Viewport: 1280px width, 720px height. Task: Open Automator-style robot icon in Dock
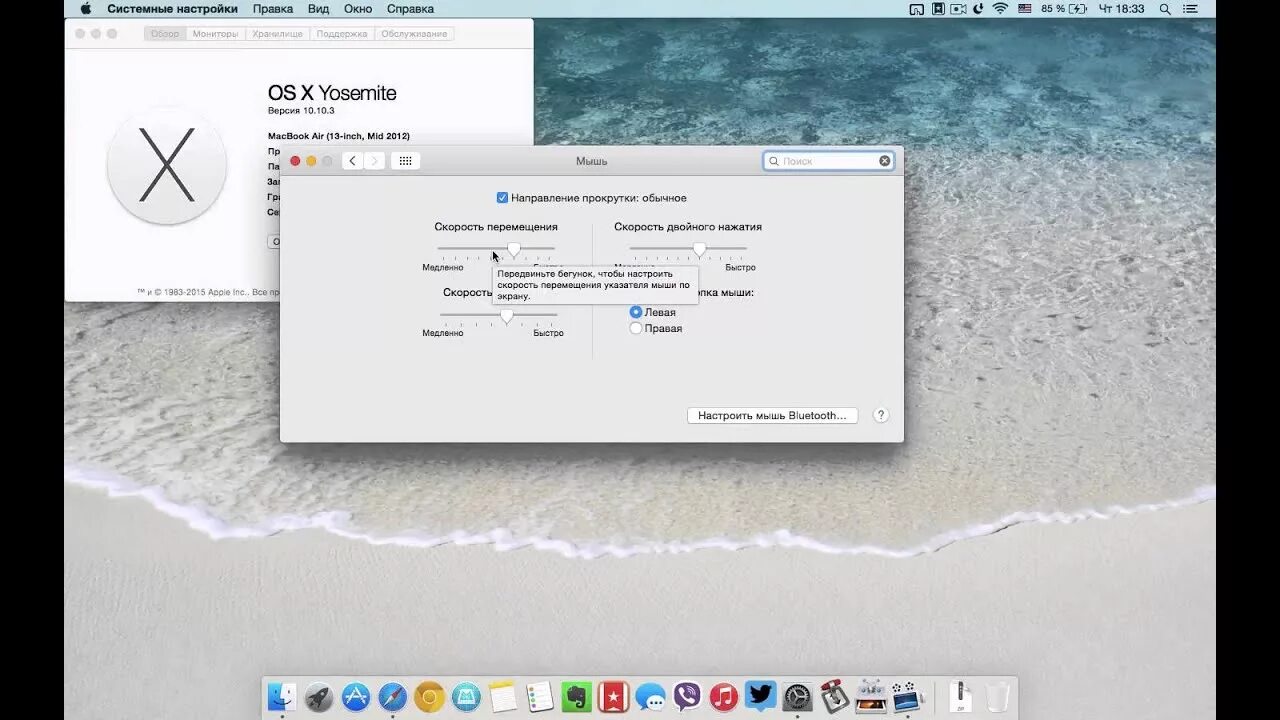(834, 696)
